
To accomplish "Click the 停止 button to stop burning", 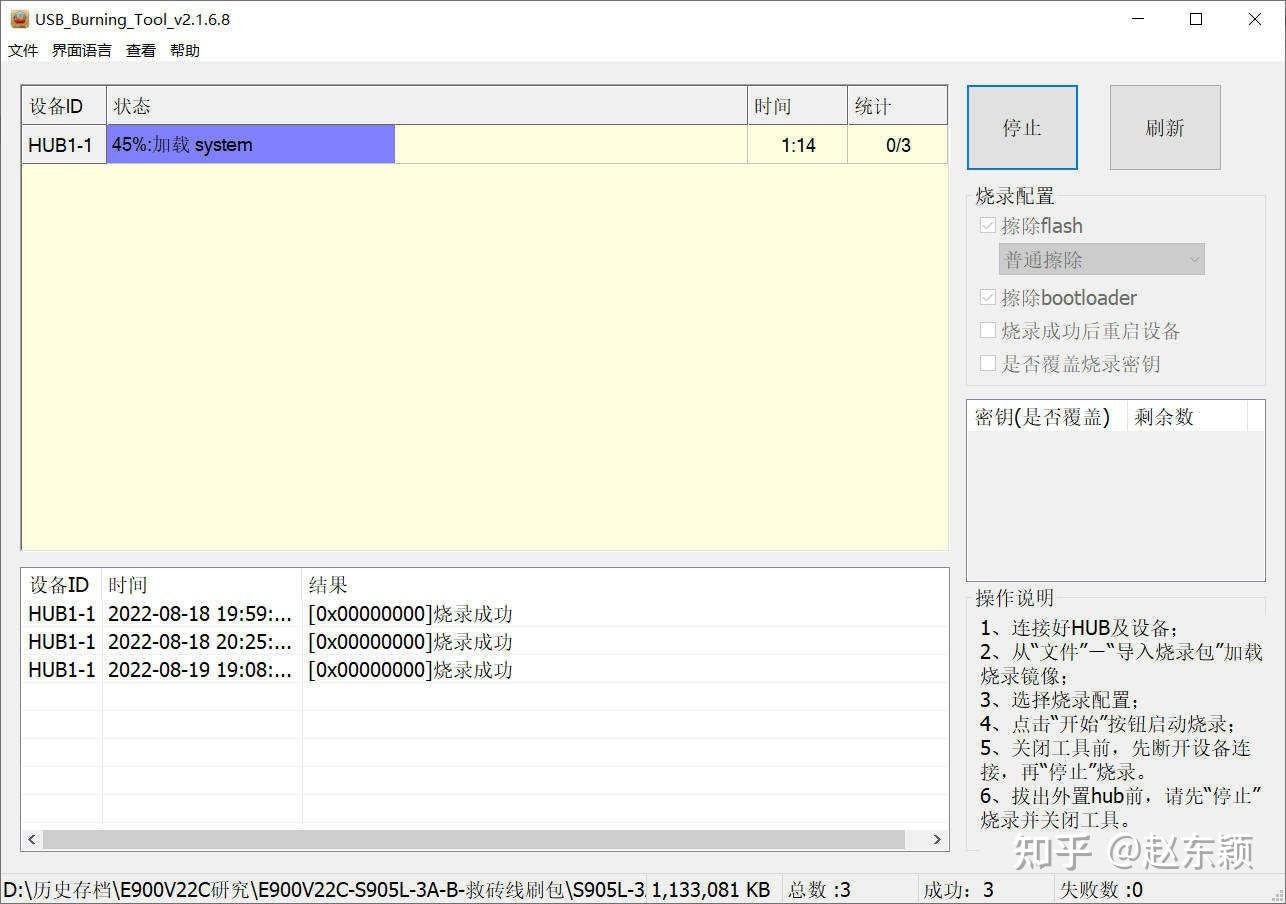I will pyautogui.click(x=1021, y=126).
